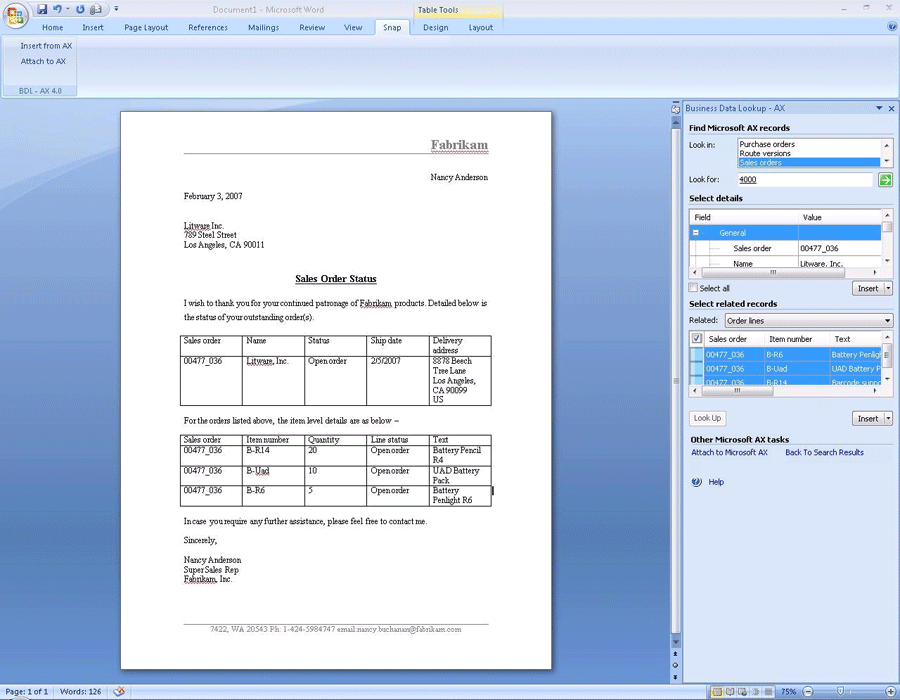Toggle selection of the B-R6 record row

tap(697, 355)
